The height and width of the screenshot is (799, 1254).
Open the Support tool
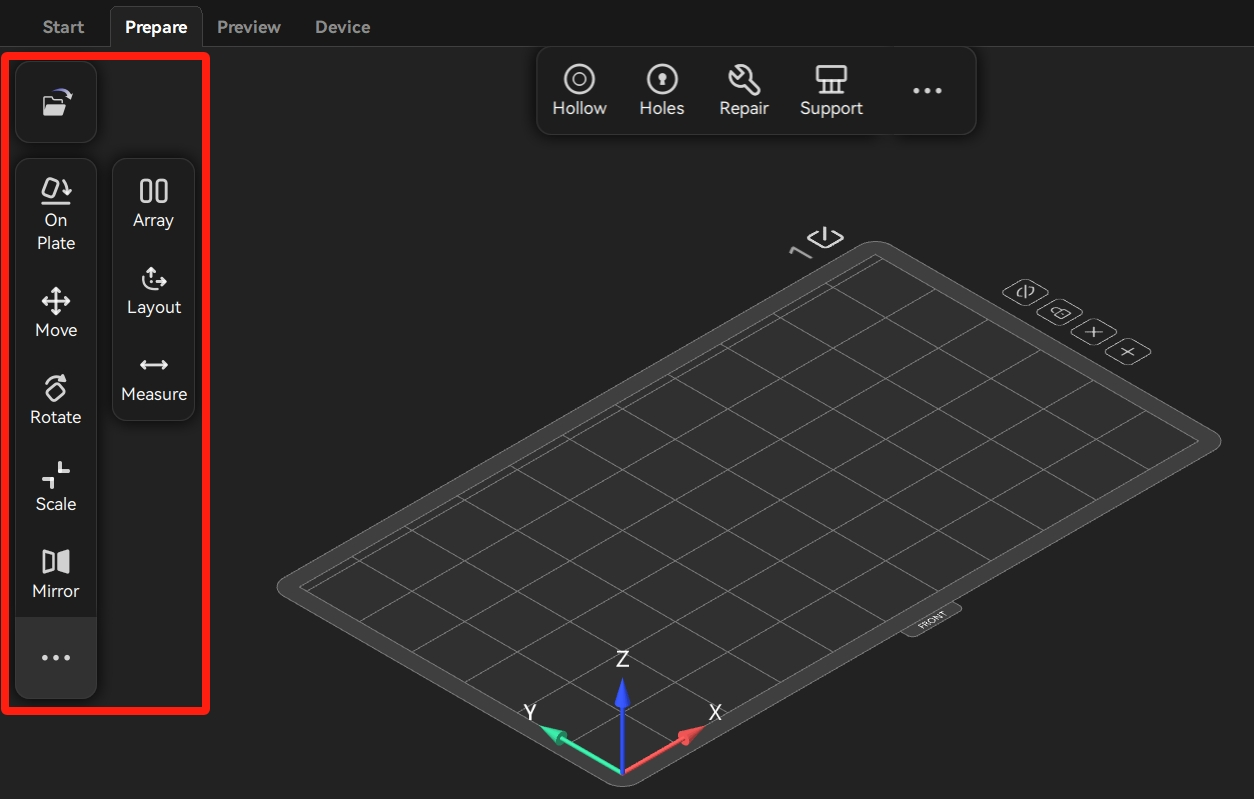831,90
